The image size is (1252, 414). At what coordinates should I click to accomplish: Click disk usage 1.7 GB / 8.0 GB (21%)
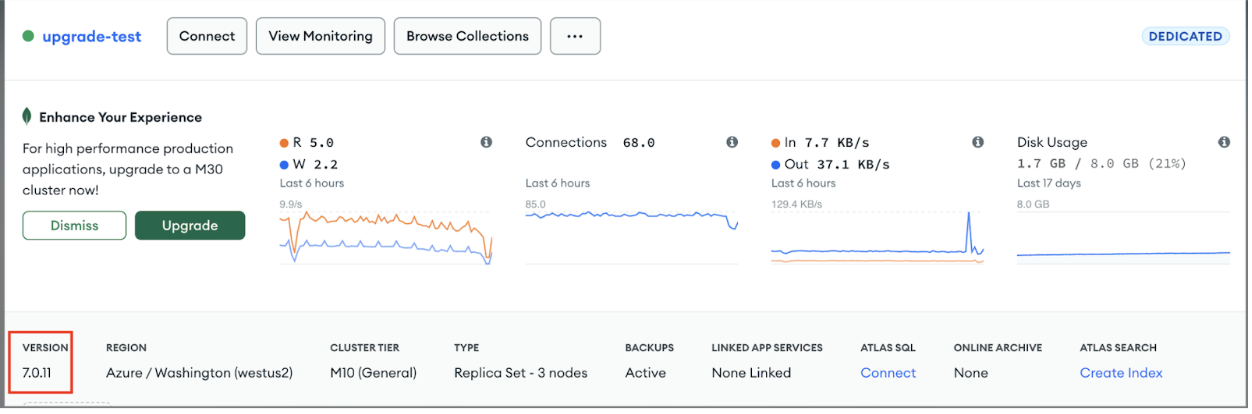pos(1100,163)
